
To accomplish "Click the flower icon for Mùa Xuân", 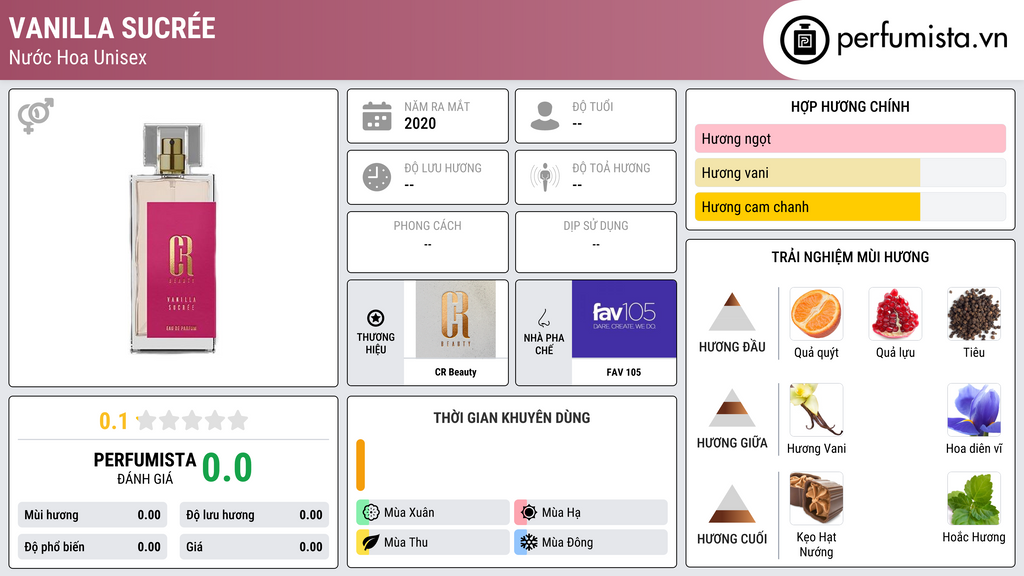I will coord(371,513).
